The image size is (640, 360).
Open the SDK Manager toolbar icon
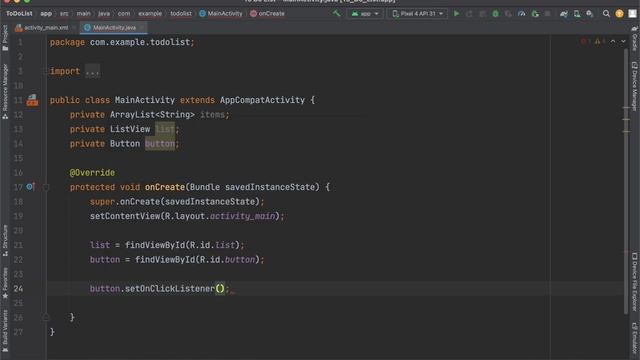[x=590, y=13]
